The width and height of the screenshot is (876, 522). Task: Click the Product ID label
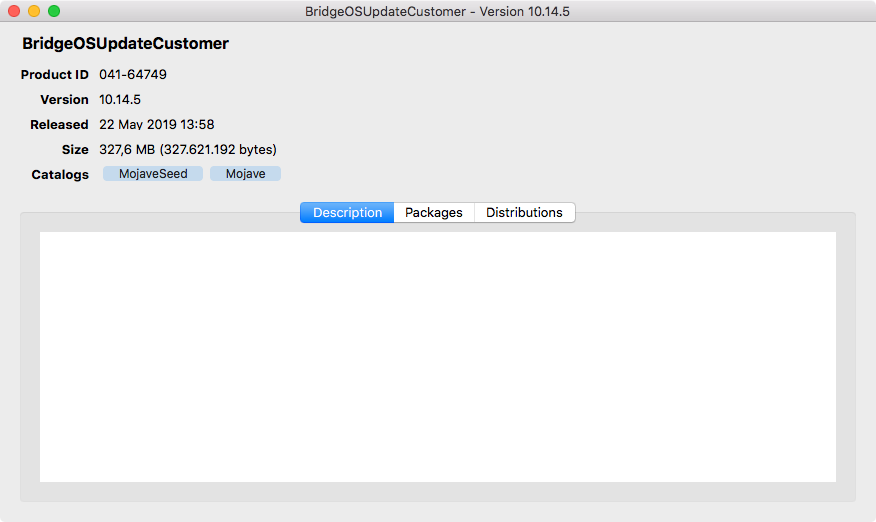click(55, 74)
